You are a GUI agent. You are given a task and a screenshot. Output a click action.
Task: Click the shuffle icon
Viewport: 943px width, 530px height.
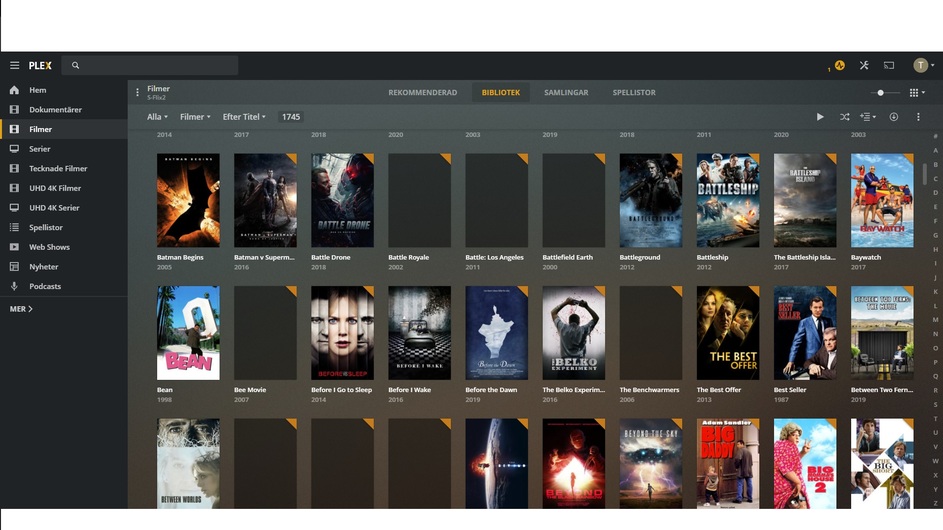[x=844, y=117]
